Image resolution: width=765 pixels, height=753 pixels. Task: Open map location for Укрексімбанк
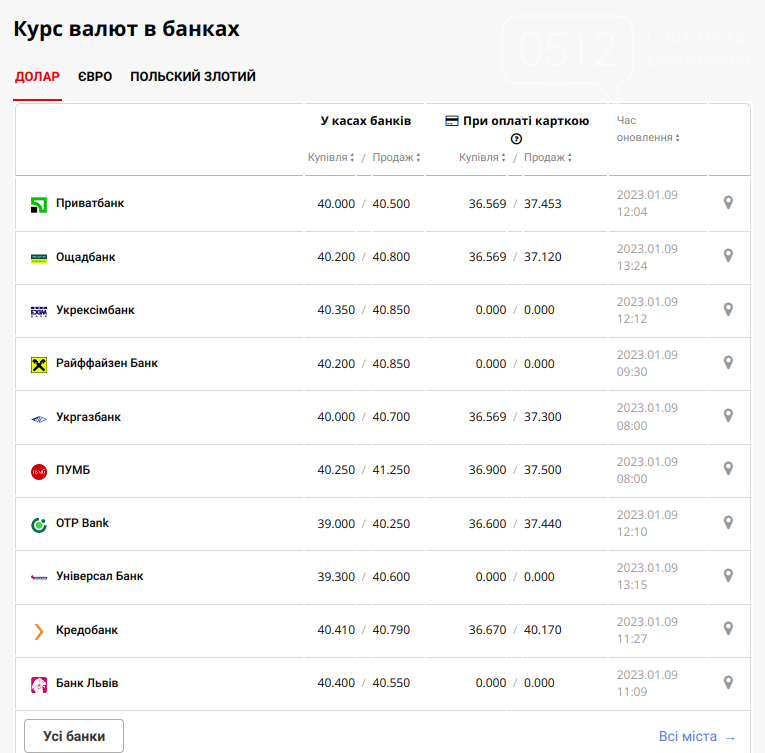728,309
